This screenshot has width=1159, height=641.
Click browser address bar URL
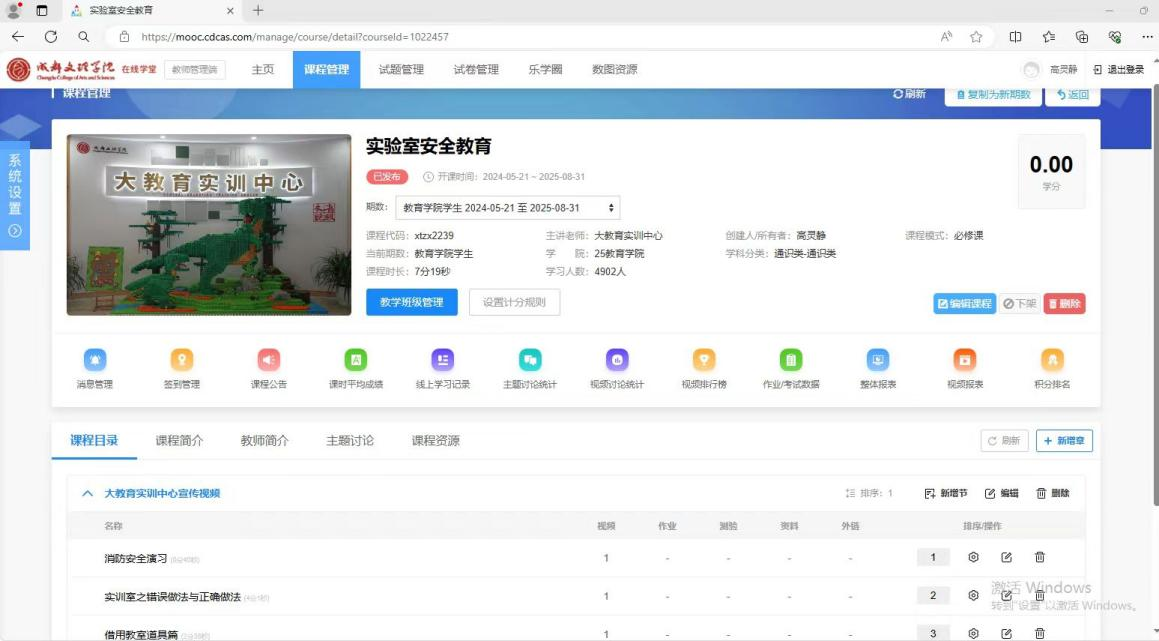[295, 37]
